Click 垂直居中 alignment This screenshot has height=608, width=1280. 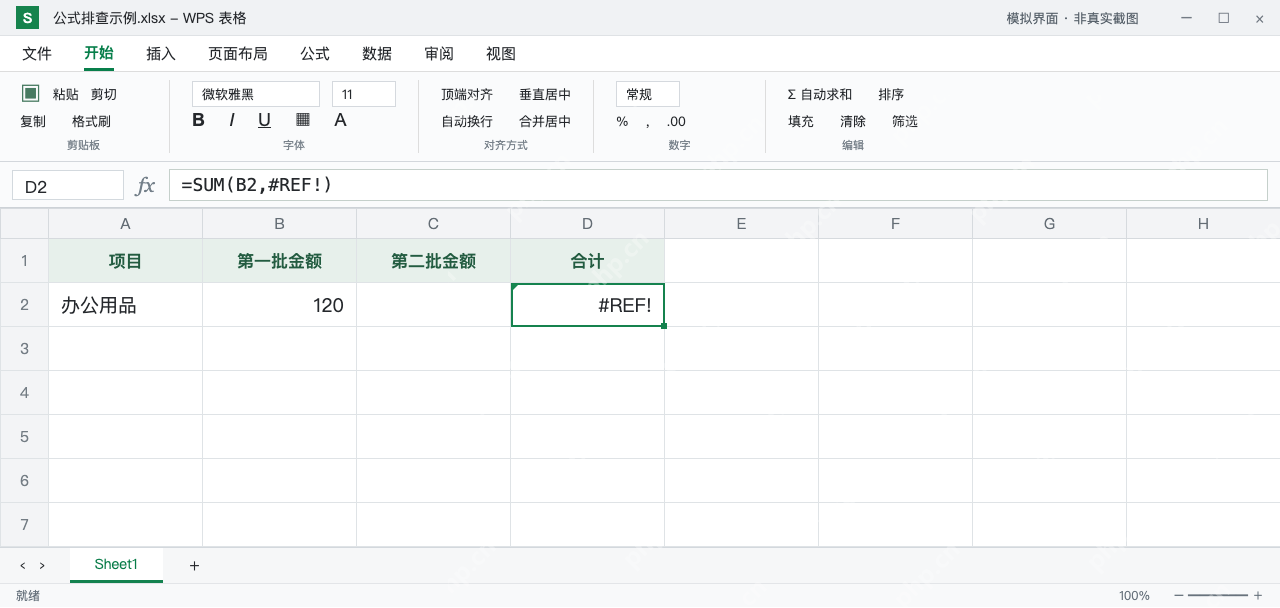(x=545, y=94)
